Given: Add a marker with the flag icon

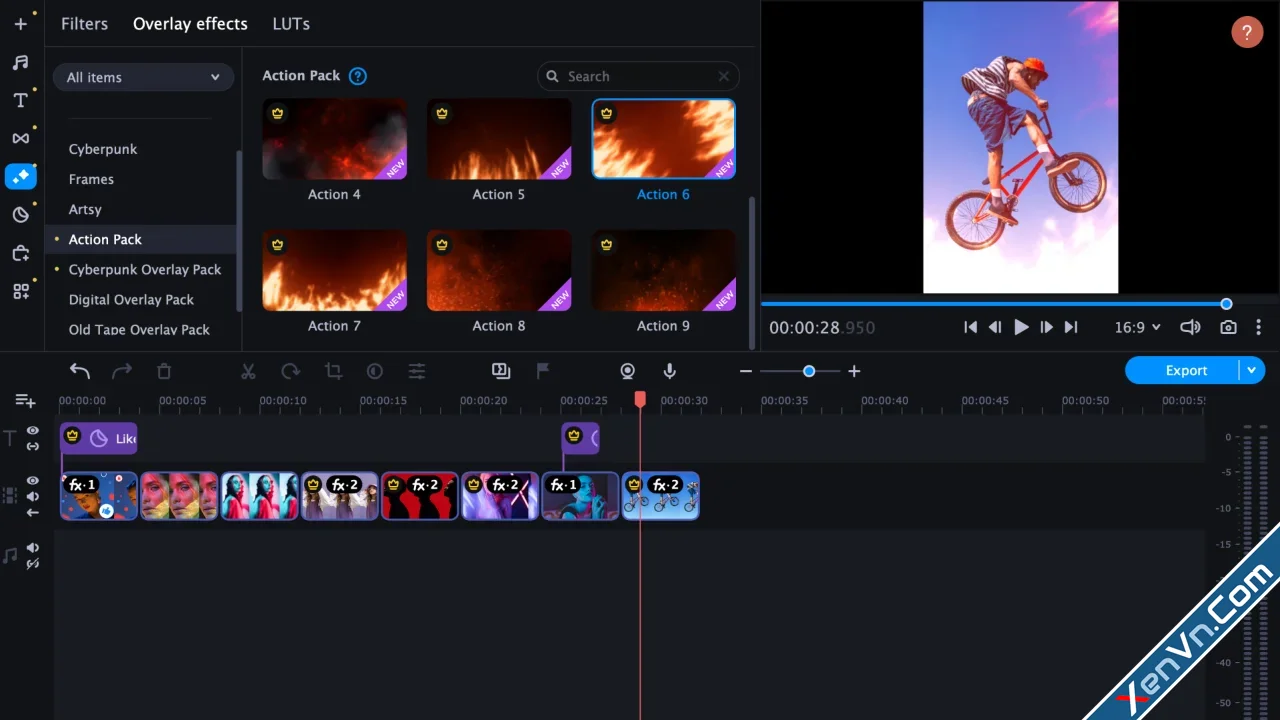Looking at the screenshot, I should click(x=543, y=371).
